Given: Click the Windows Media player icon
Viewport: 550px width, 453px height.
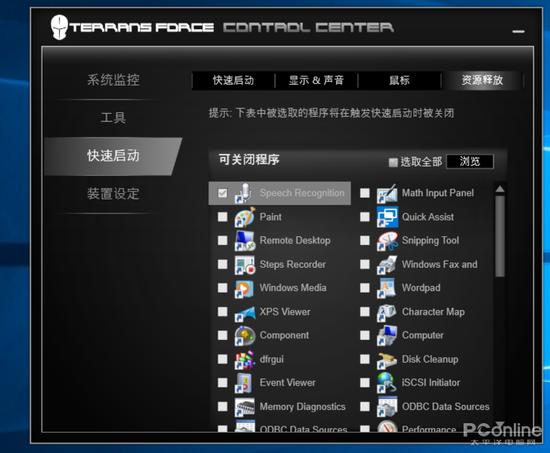Looking at the screenshot, I should point(244,288).
